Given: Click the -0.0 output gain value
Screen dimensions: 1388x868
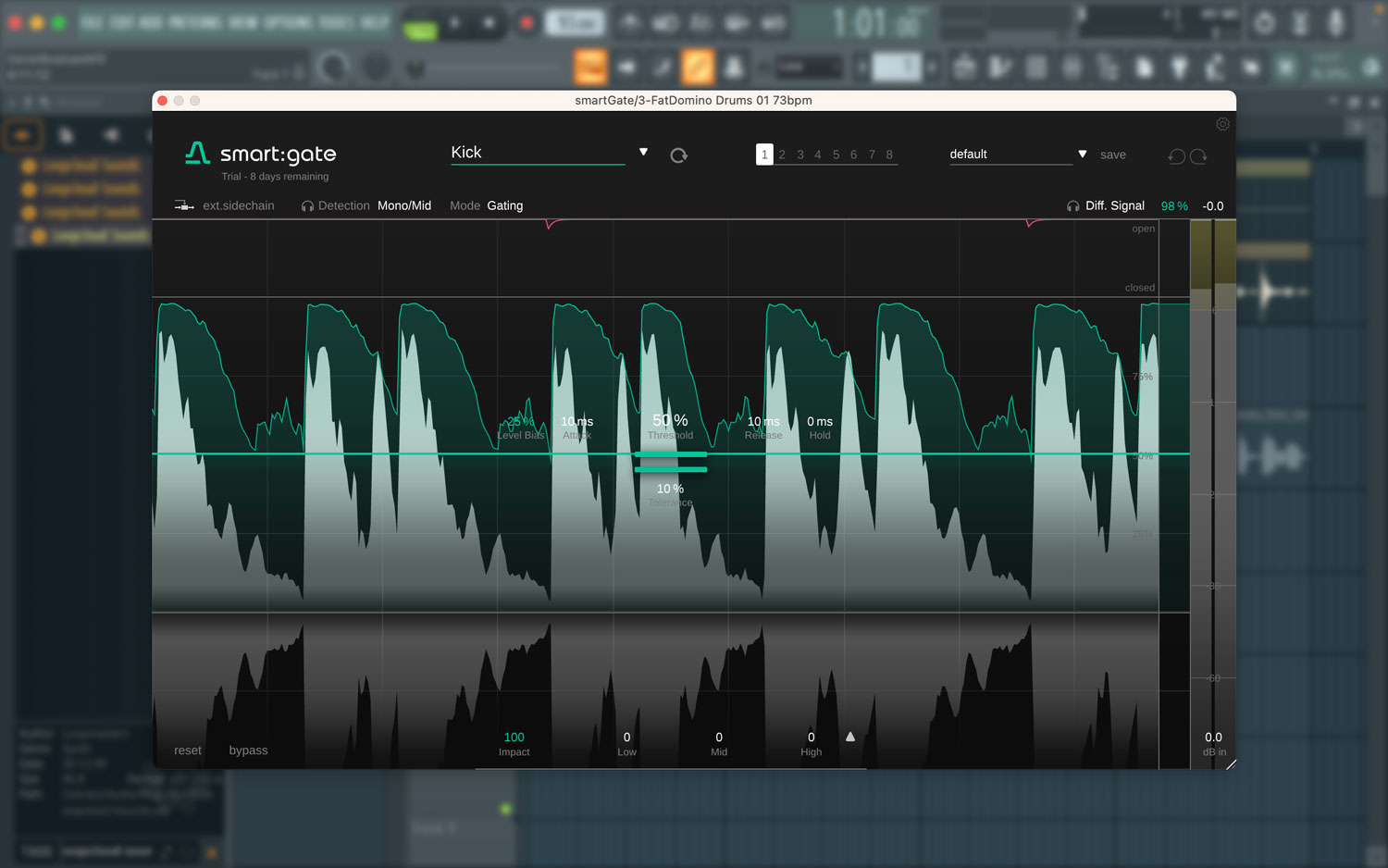Looking at the screenshot, I should click(x=1213, y=206).
